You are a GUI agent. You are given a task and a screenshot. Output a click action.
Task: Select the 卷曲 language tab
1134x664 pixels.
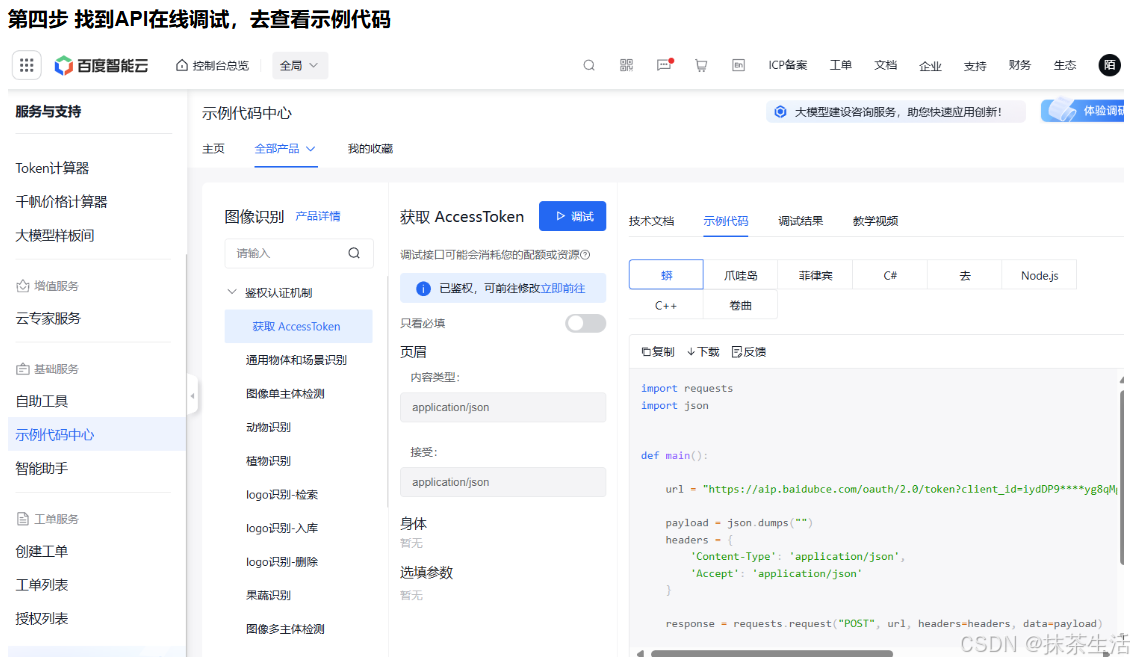(741, 305)
